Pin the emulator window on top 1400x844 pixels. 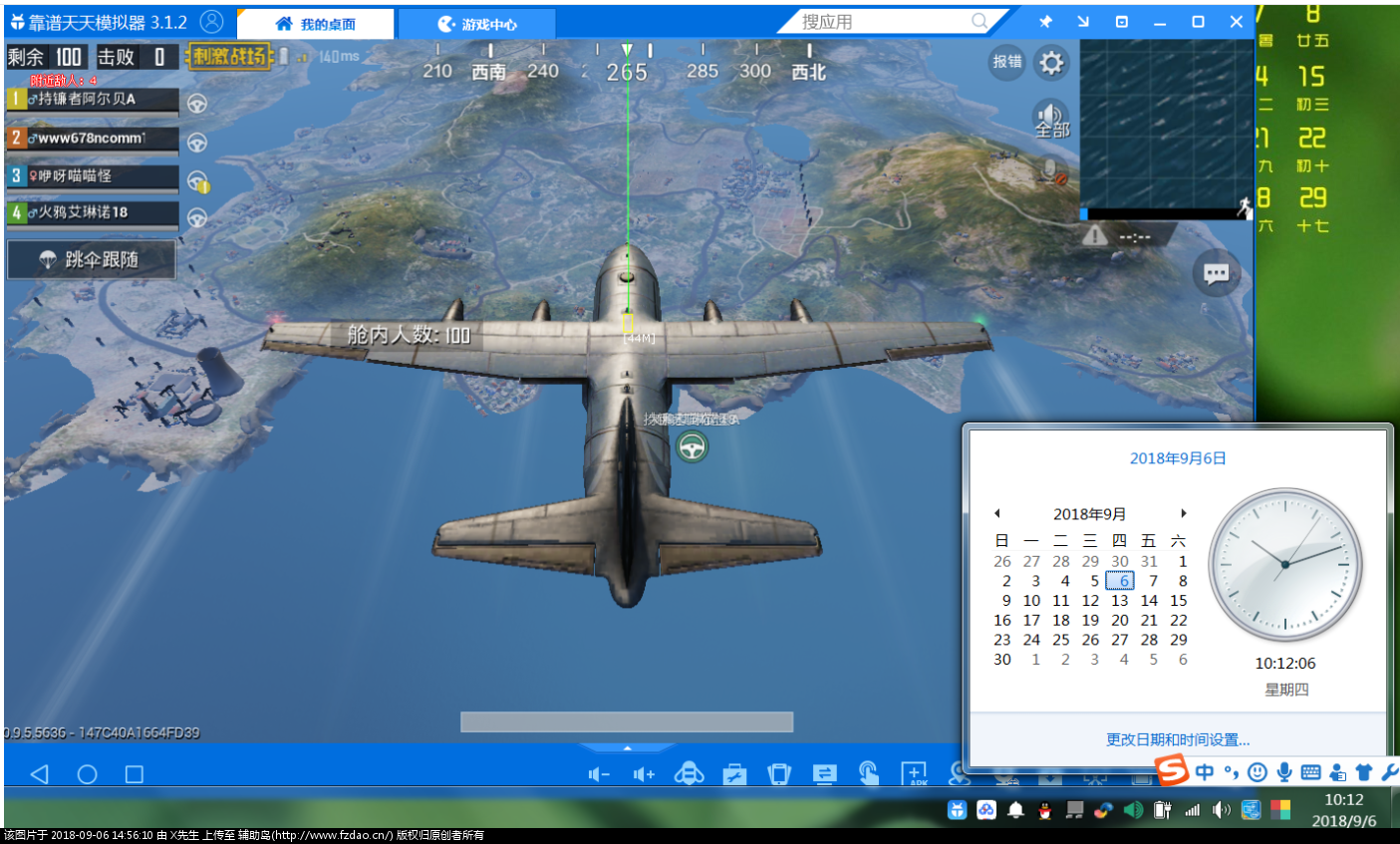[x=1045, y=22]
